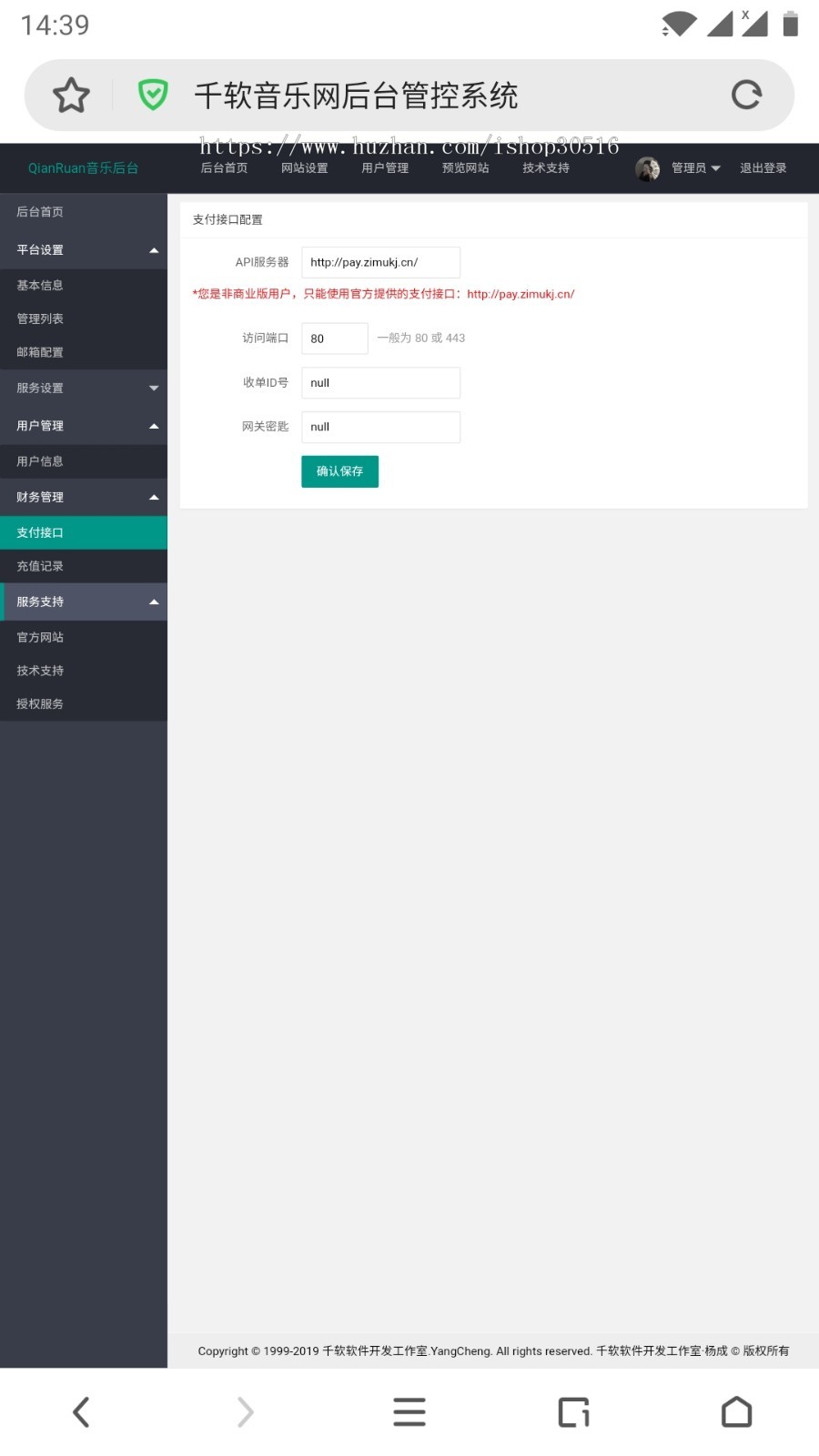This screenshot has width=819, height=1456.
Task: Tap the battery status icon
Action: pos(791,24)
